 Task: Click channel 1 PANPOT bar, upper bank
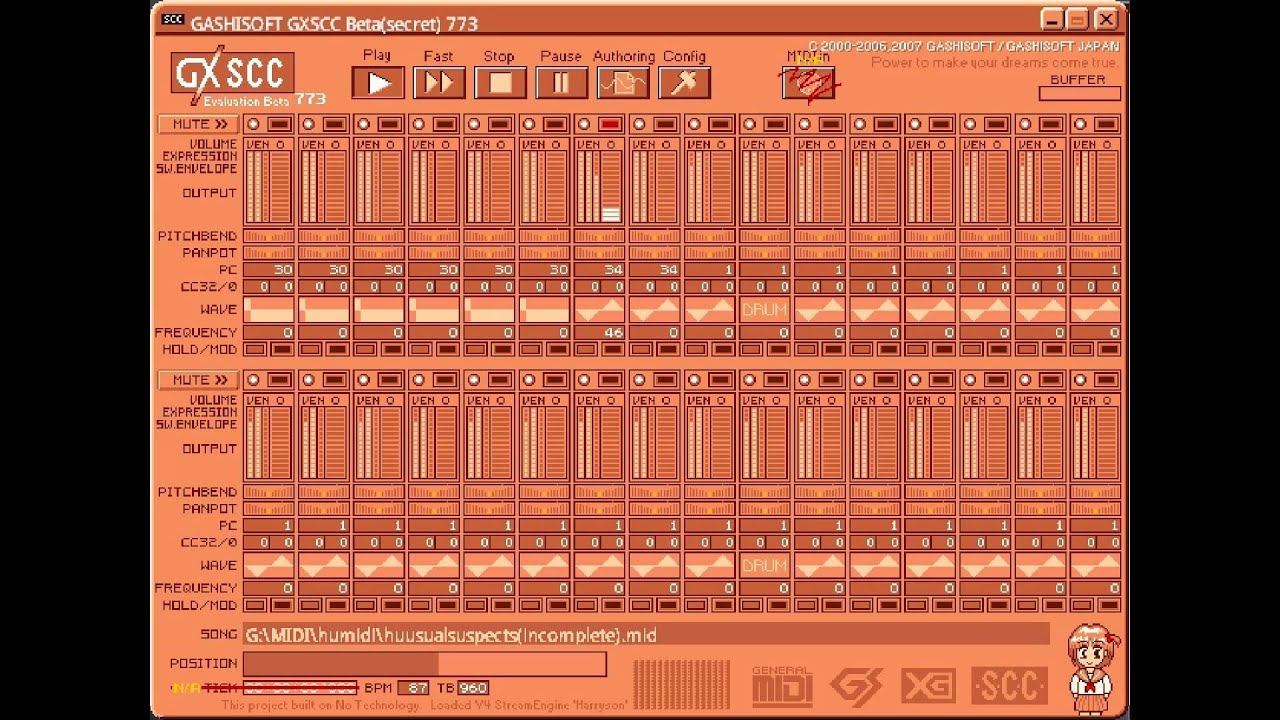click(x=269, y=253)
